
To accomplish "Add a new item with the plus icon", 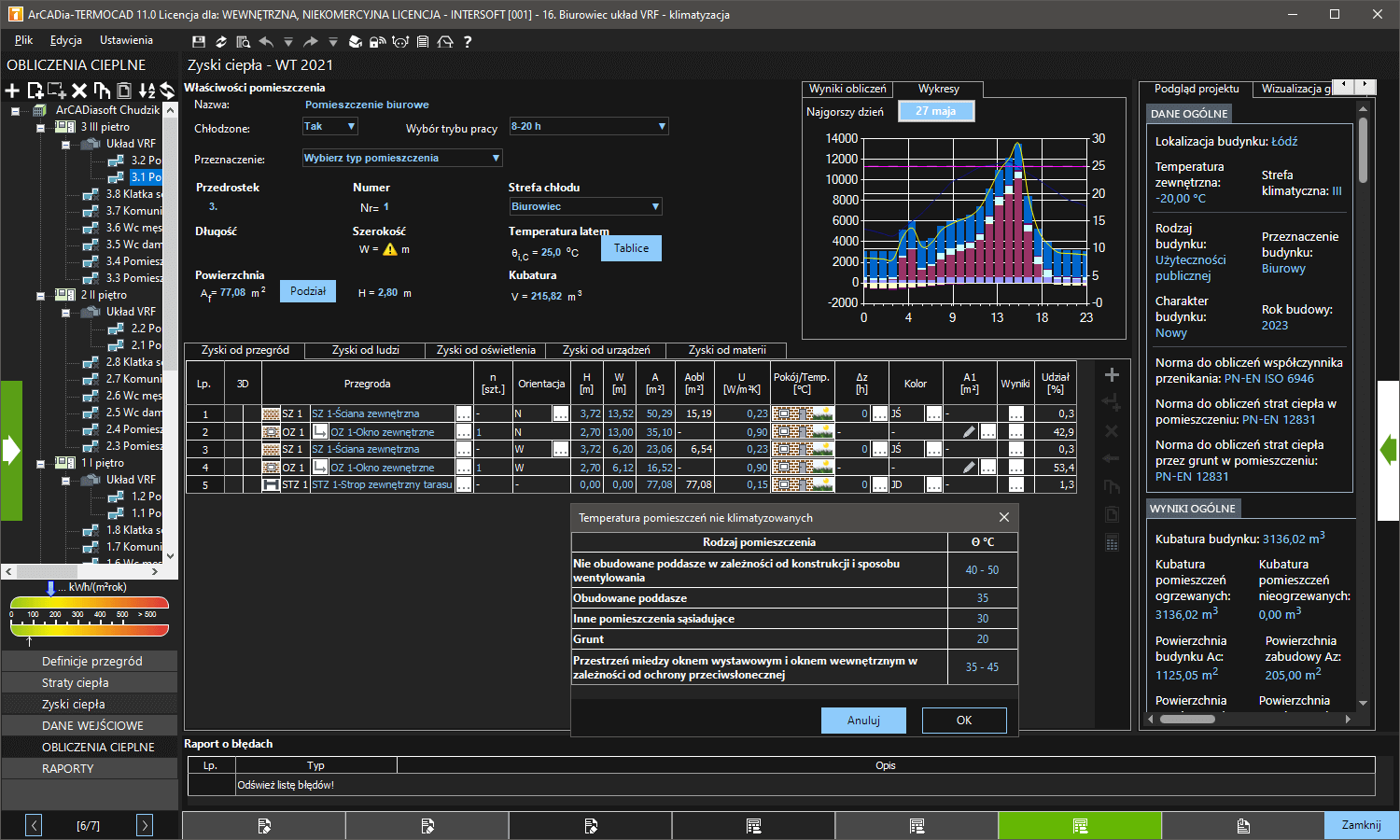I will [x=12, y=91].
